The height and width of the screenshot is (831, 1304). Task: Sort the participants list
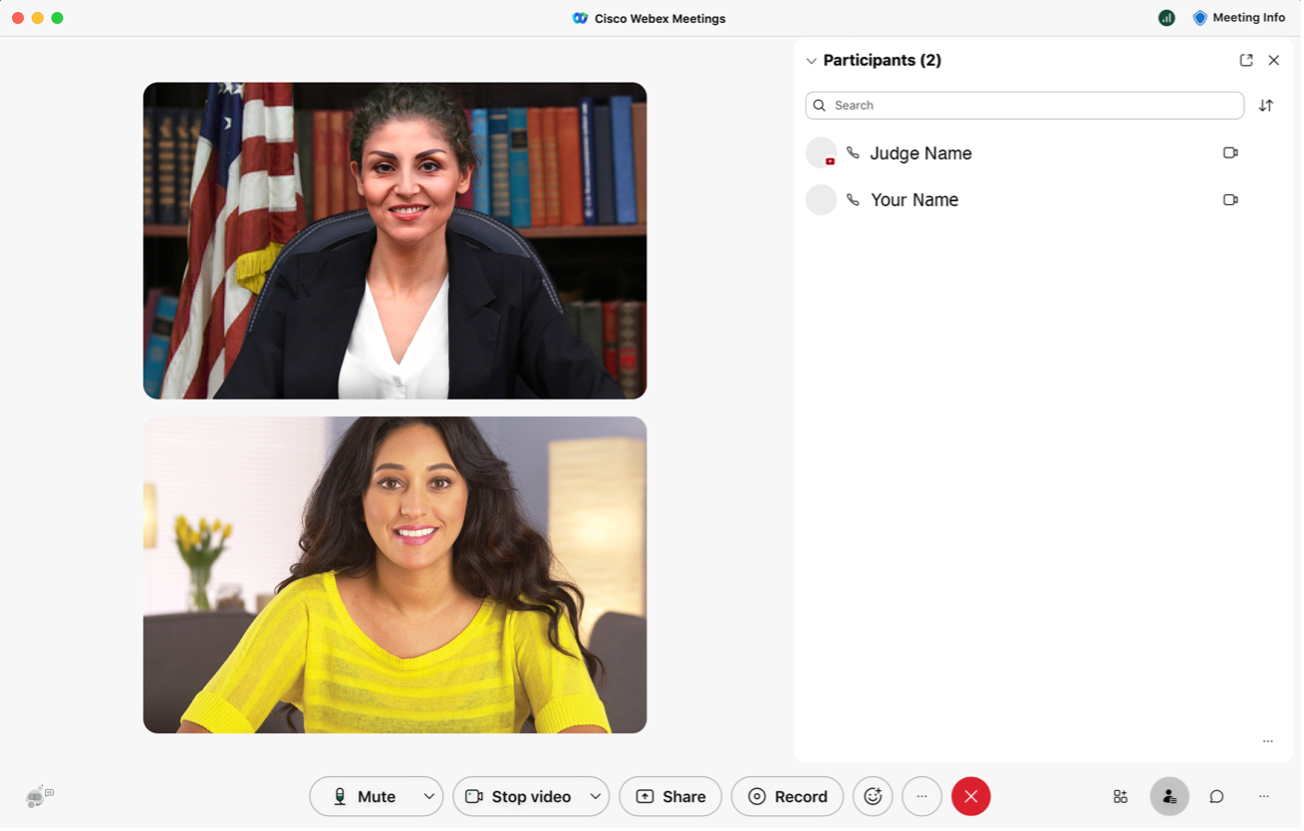click(1266, 105)
